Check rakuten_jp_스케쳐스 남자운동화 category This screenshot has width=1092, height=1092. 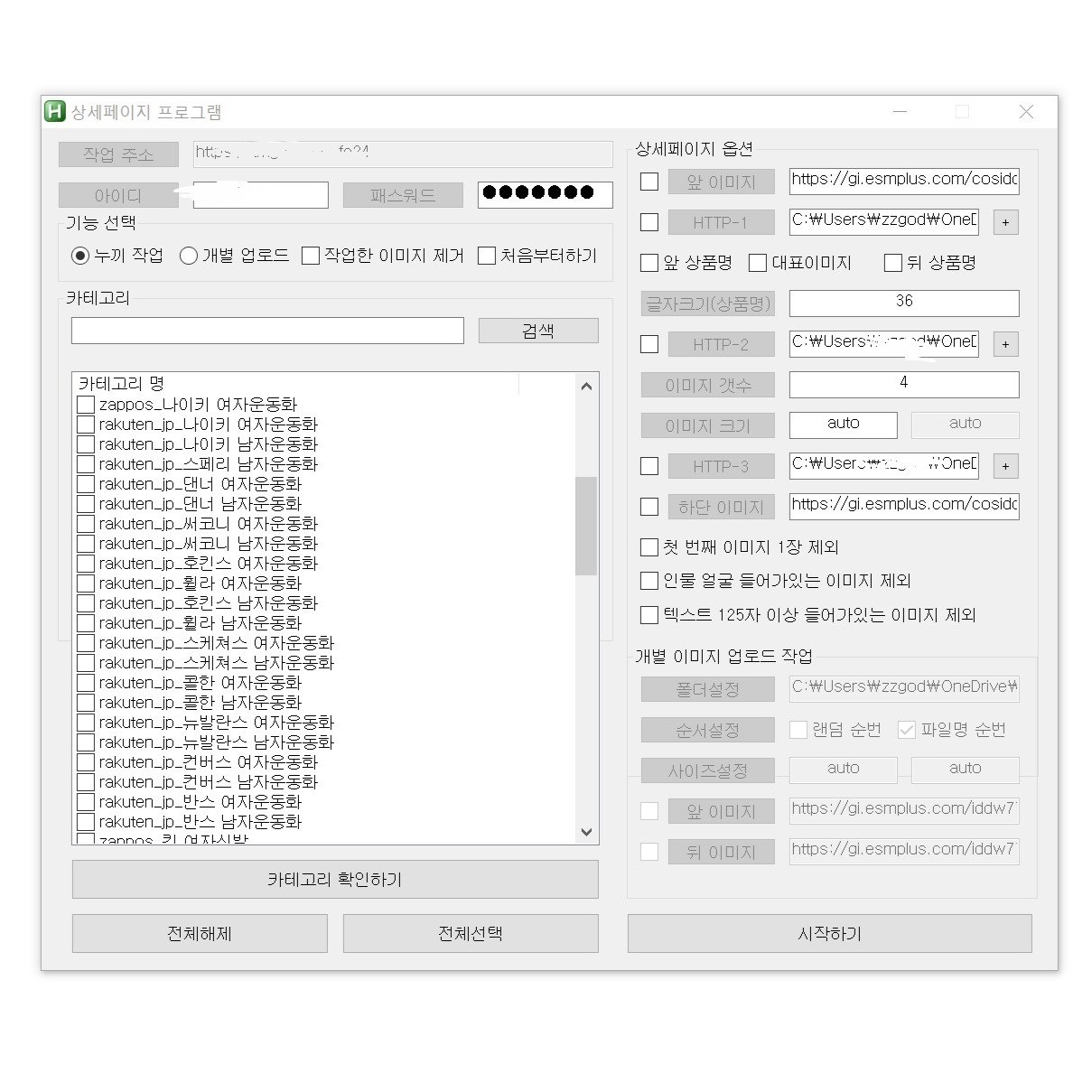coord(86,662)
